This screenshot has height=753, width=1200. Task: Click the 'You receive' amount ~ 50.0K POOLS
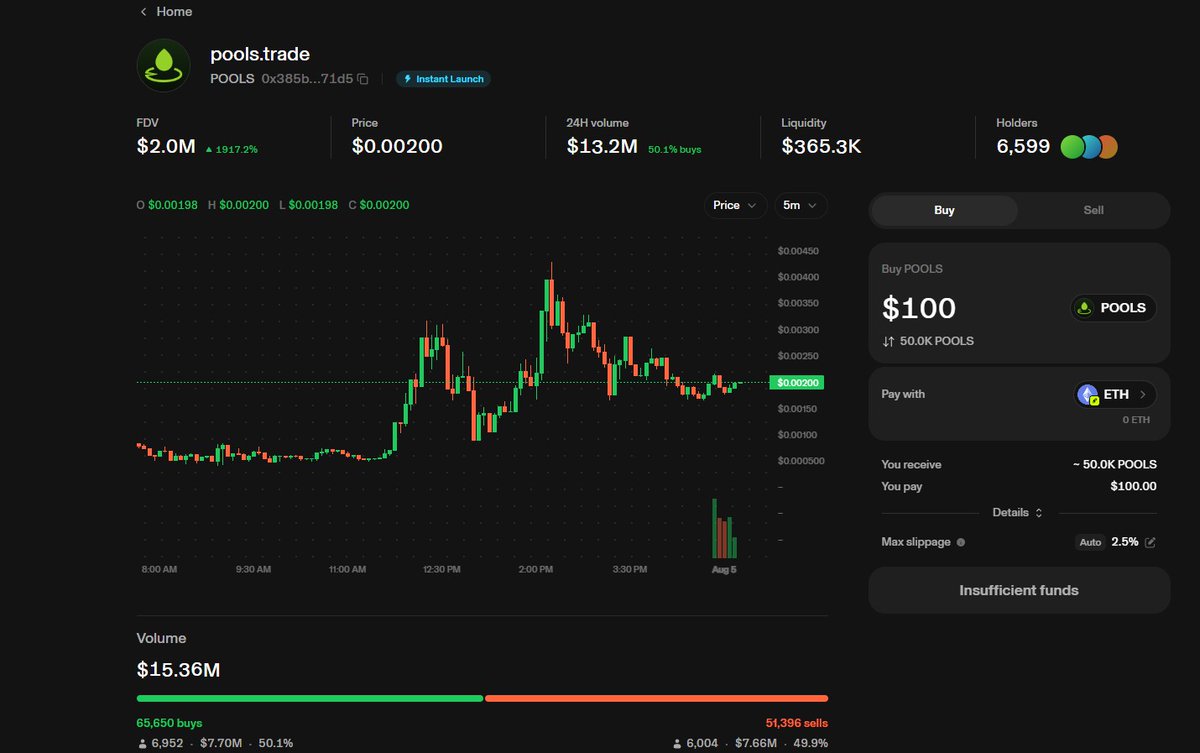tap(1114, 465)
